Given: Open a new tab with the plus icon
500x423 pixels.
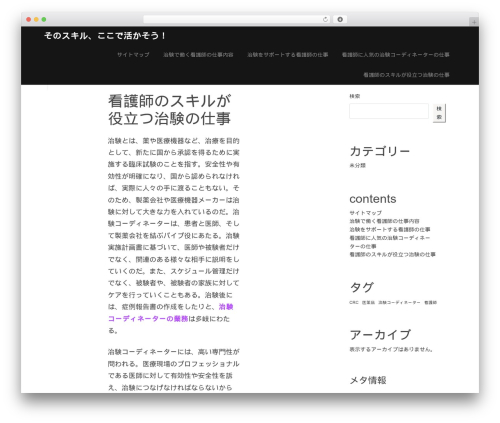Looking at the screenshot, I should pos(474,22).
